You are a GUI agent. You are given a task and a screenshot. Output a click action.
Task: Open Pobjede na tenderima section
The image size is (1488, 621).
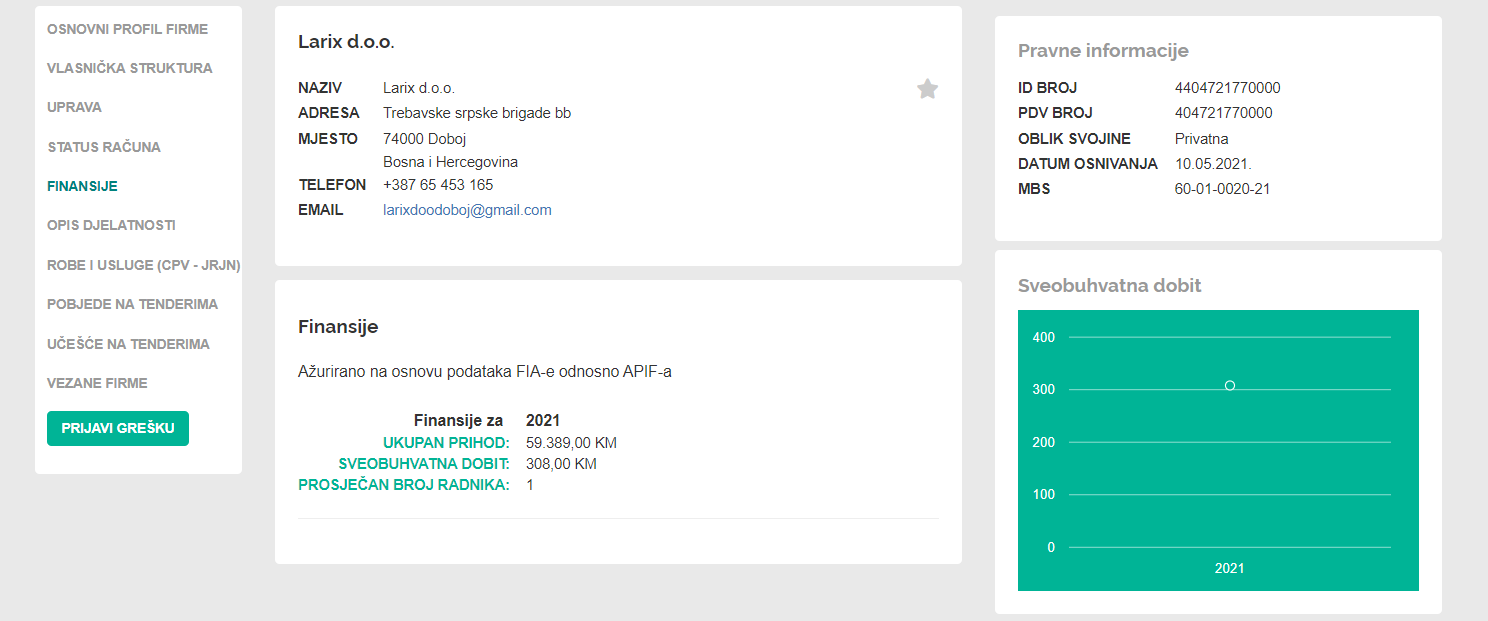(x=132, y=304)
